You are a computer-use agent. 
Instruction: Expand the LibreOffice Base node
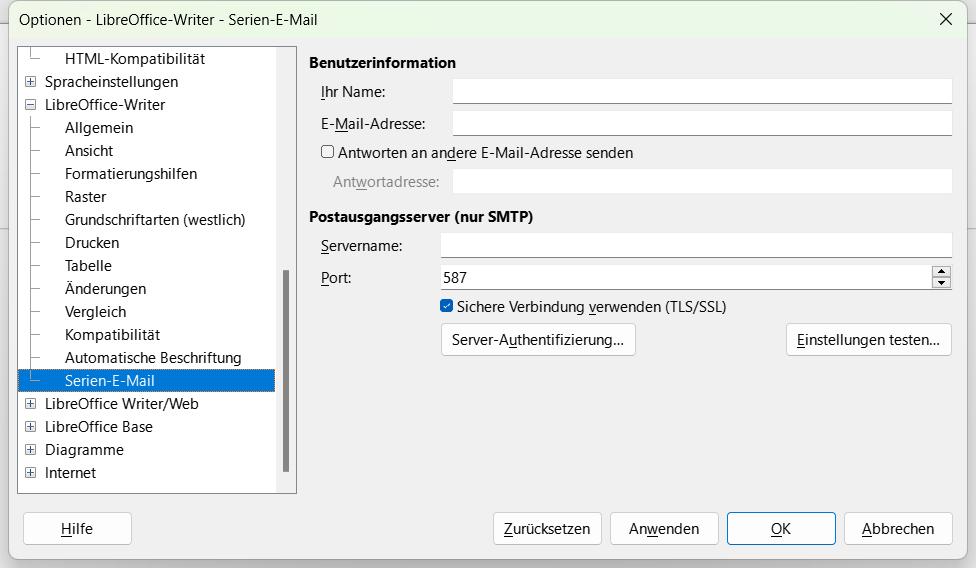tap(30, 427)
